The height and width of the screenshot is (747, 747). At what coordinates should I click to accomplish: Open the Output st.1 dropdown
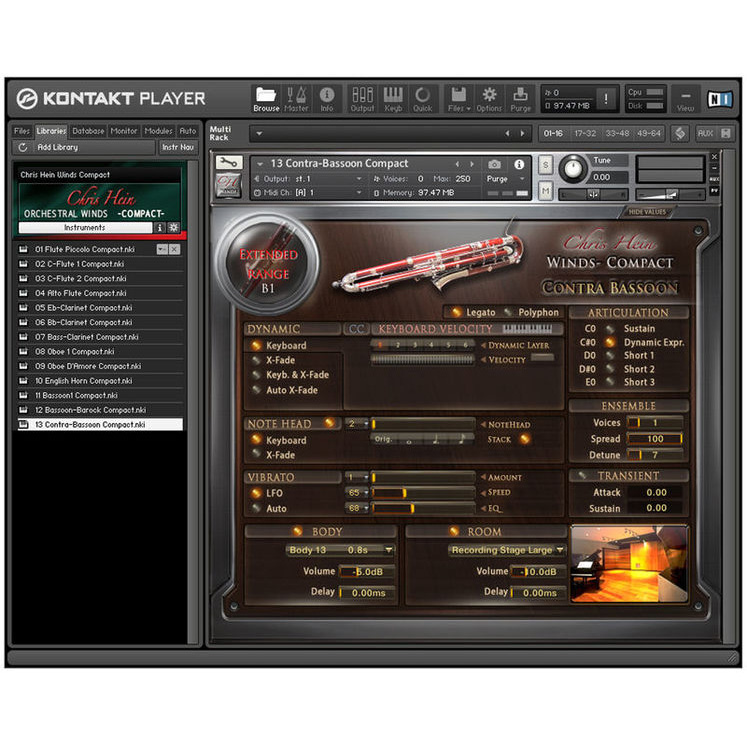(359, 179)
